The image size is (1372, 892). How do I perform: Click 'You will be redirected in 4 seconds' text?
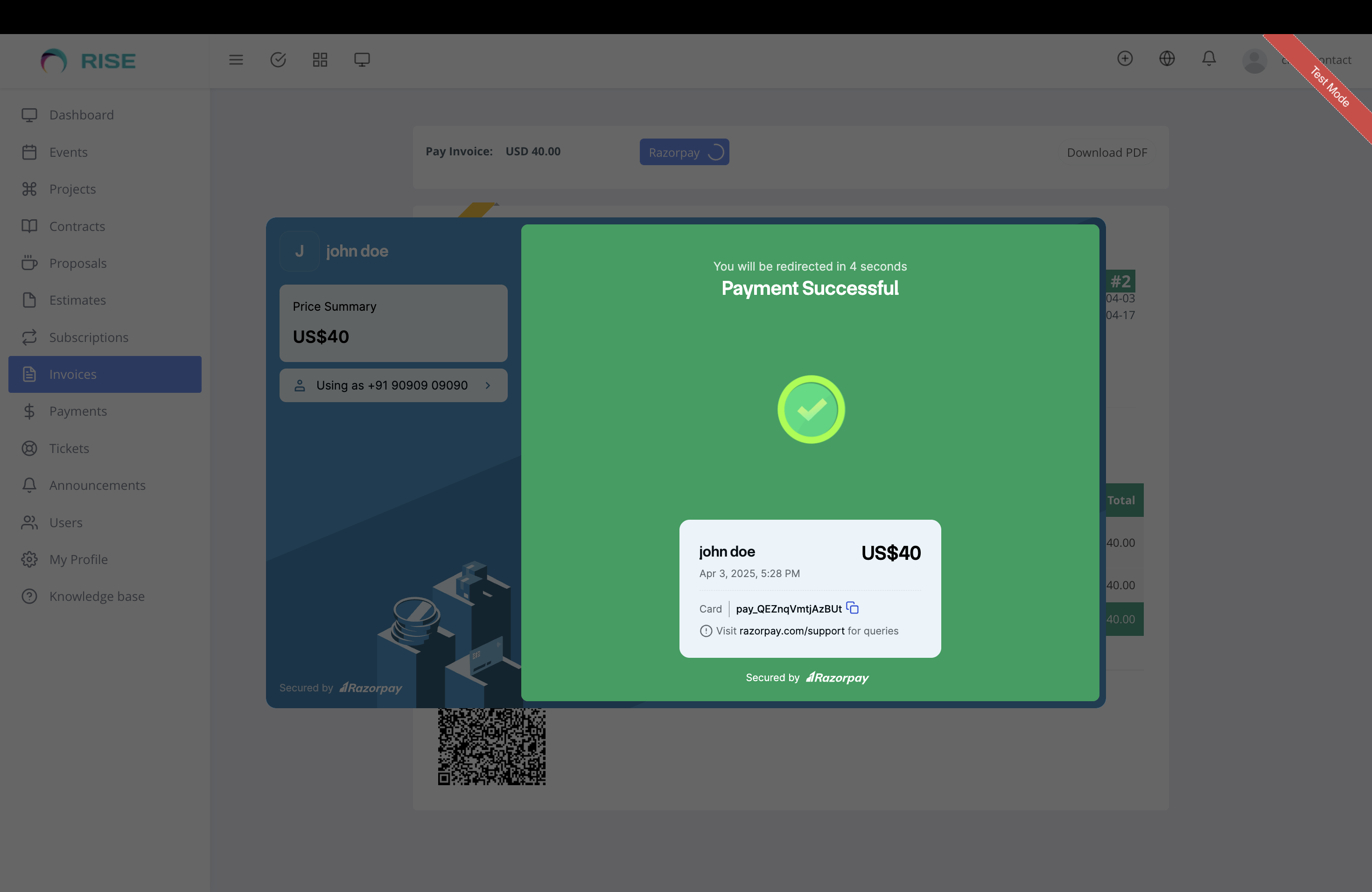809,266
